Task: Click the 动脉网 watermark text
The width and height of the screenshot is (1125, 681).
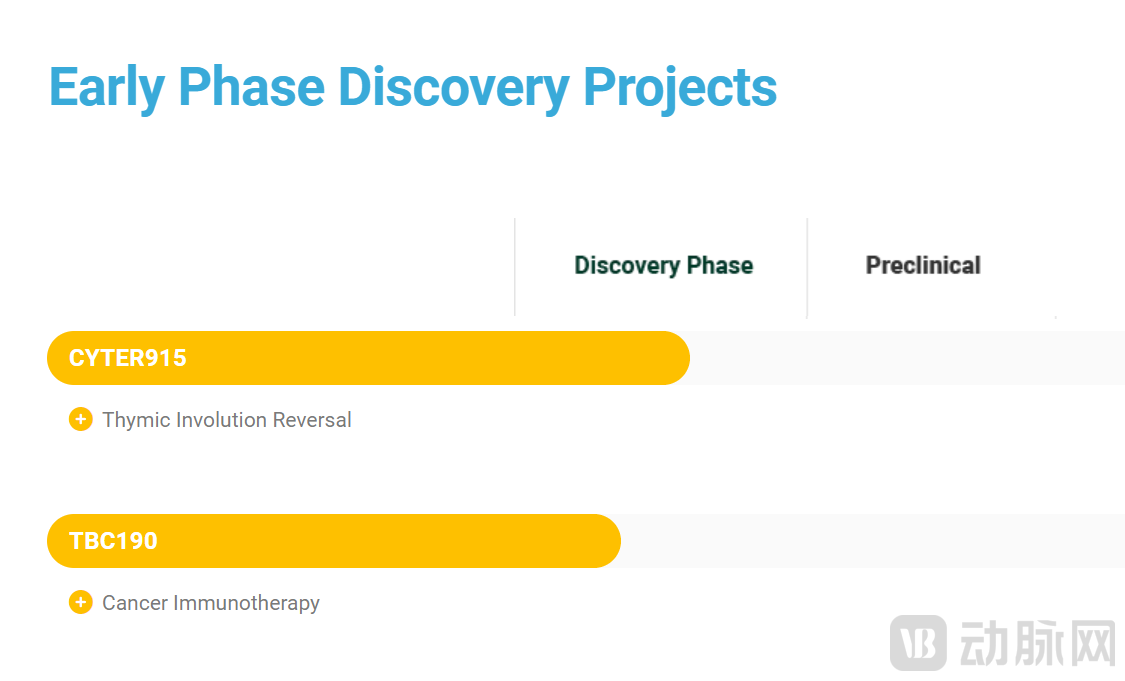Action: (1037, 643)
